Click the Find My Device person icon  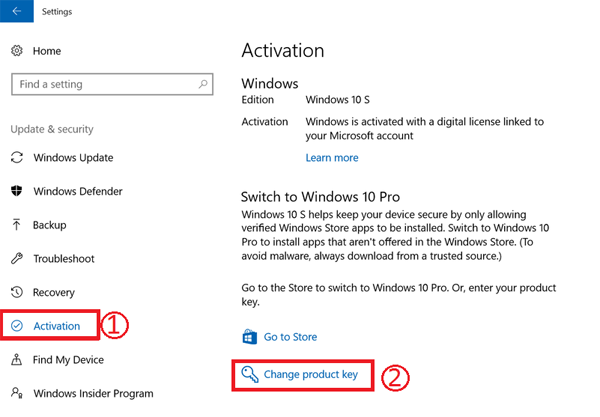(16, 359)
